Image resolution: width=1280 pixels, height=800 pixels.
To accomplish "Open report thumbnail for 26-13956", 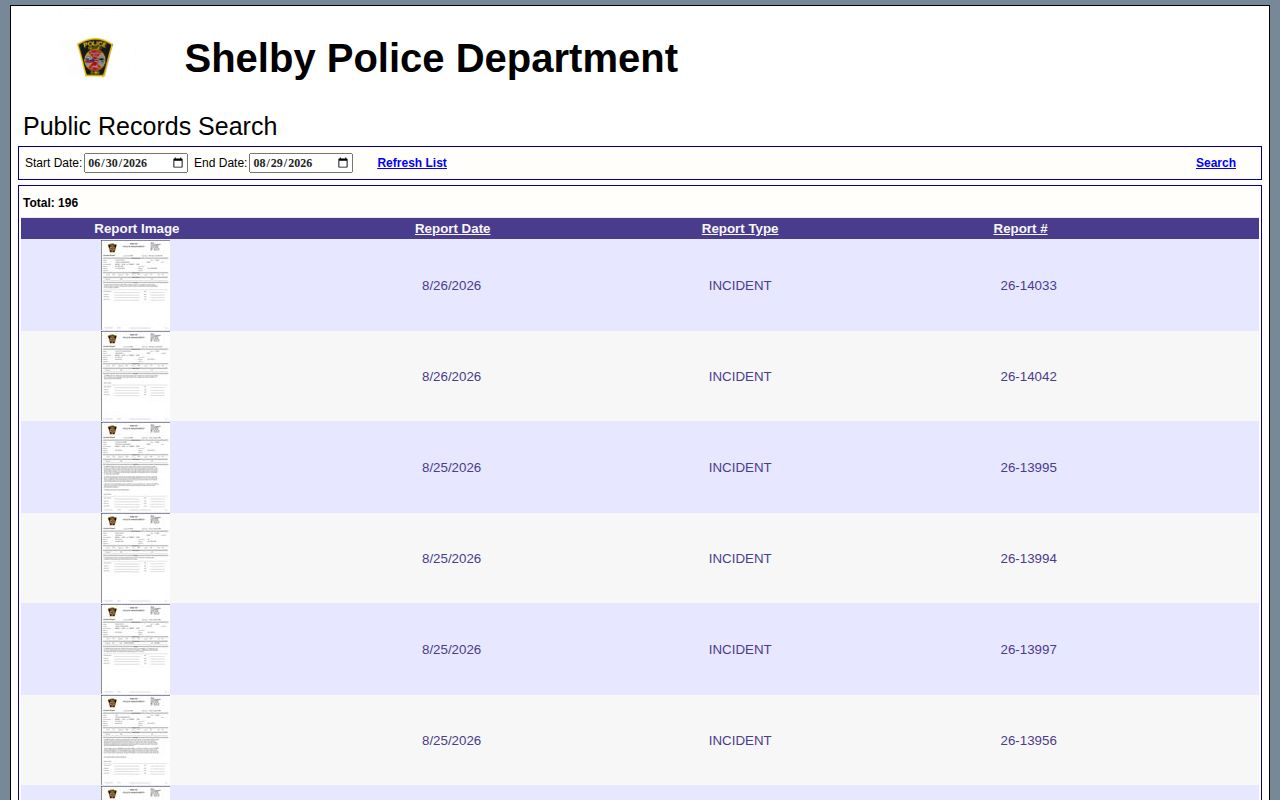I will click(x=136, y=740).
